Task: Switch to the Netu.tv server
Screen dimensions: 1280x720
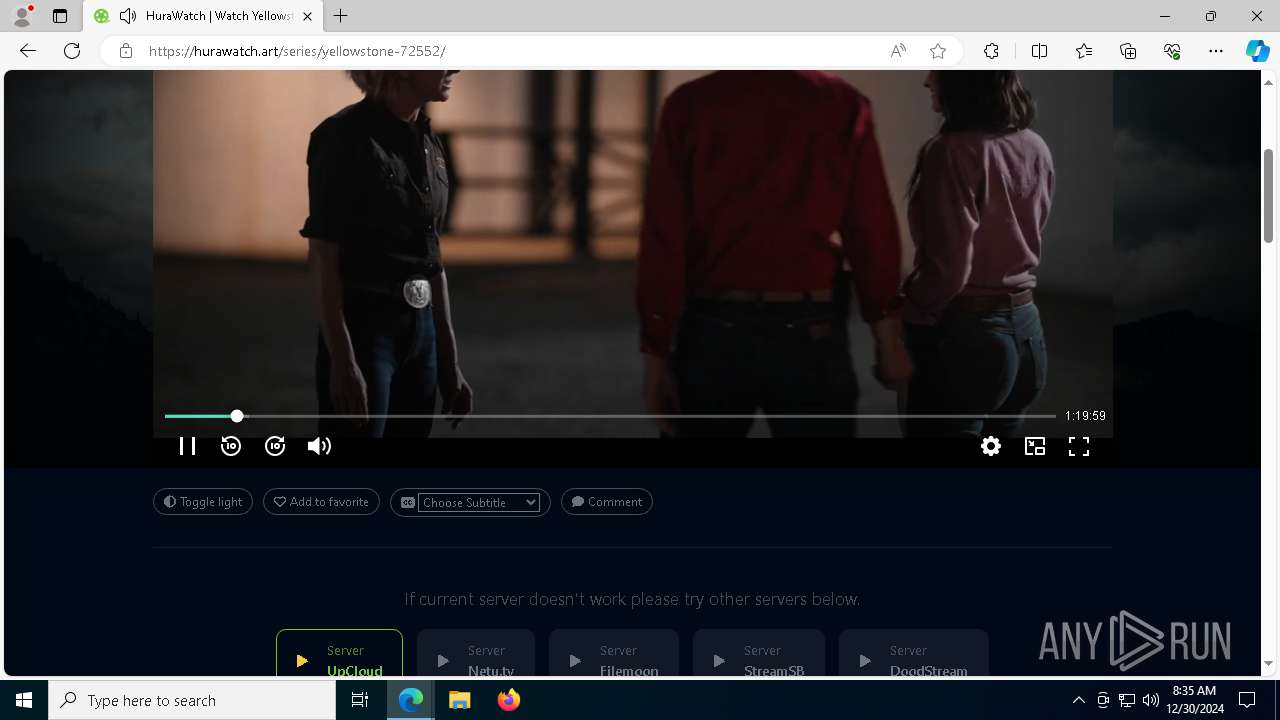Action: coord(476,654)
